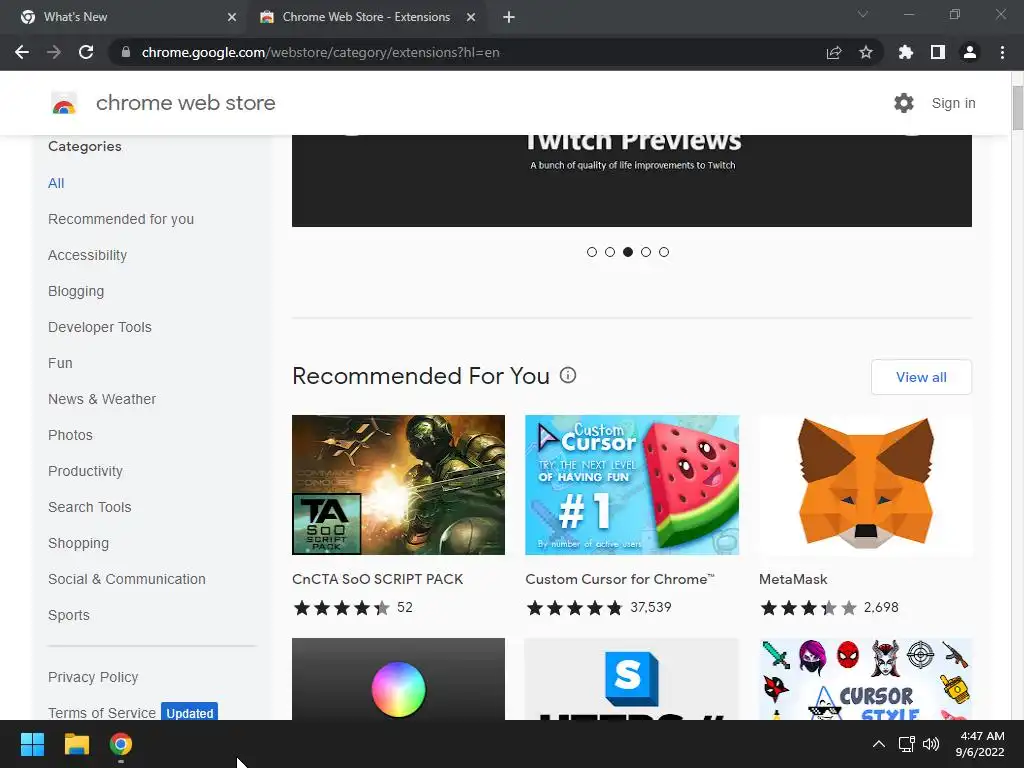This screenshot has width=1024, height=768.
Task: Open the Developer Tools category
Action: coord(100,327)
